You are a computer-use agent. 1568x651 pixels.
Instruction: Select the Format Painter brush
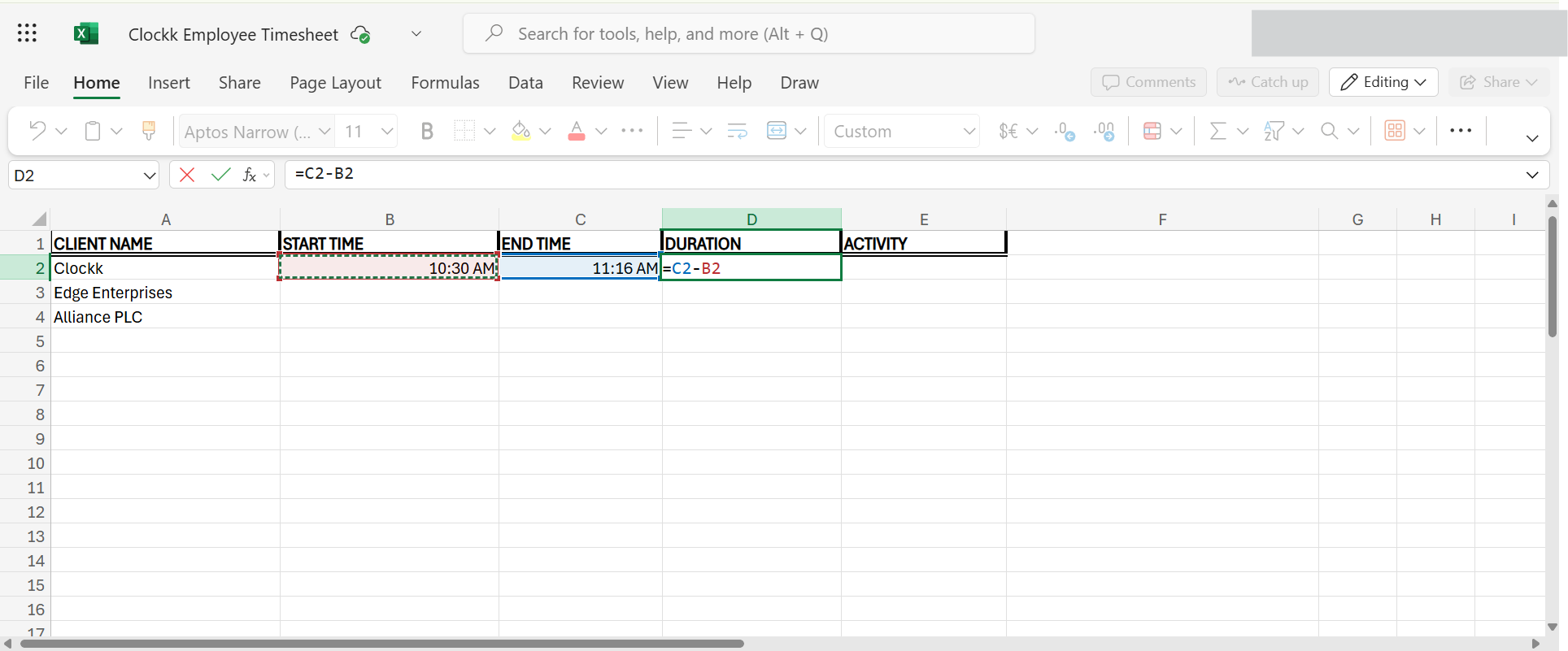click(149, 131)
